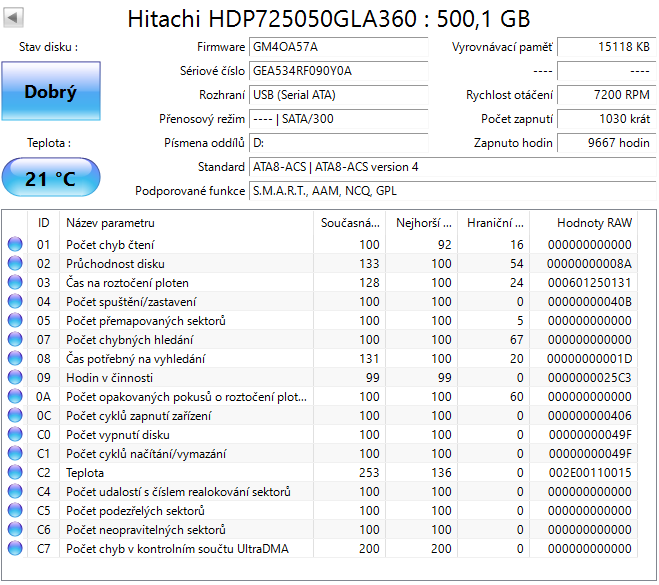Click the Podporované funkce field

pos(450,190)
